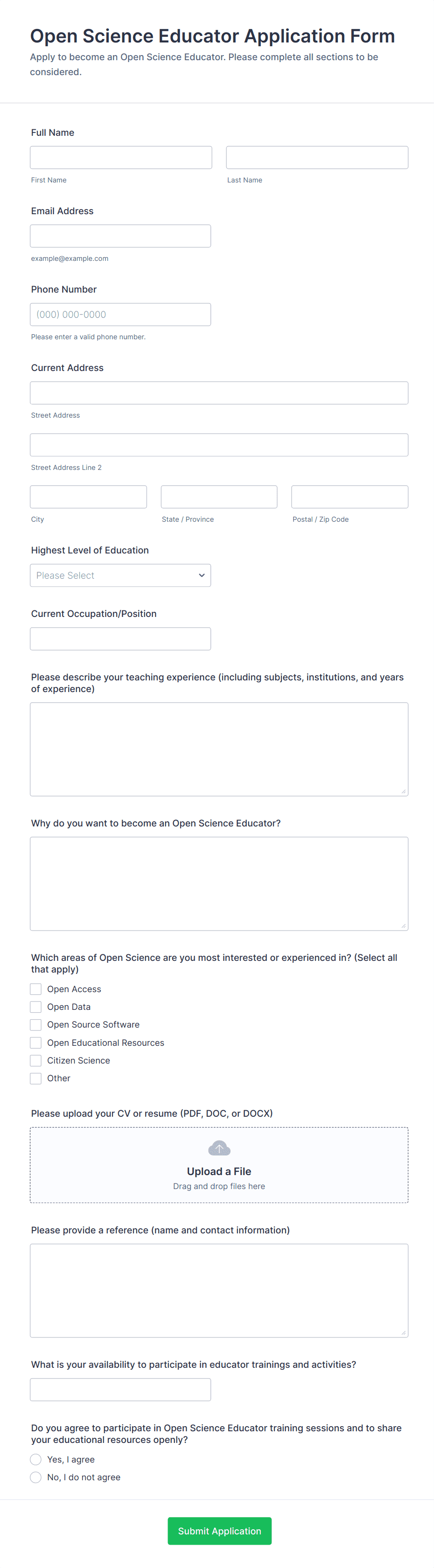Viewport: 434px width, 1568px height.
Task: Click the cloud upload icon
Action: (x=218, y=1148)
